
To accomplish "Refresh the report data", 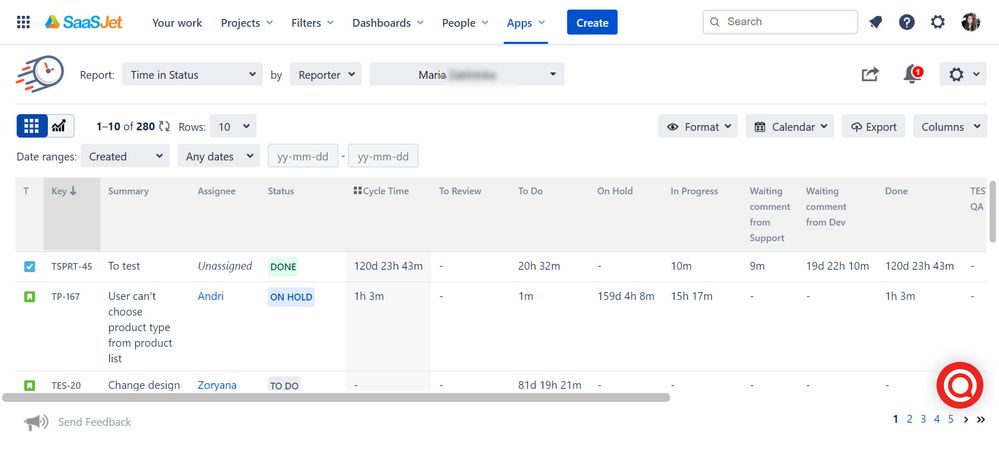I will (164, 126).
